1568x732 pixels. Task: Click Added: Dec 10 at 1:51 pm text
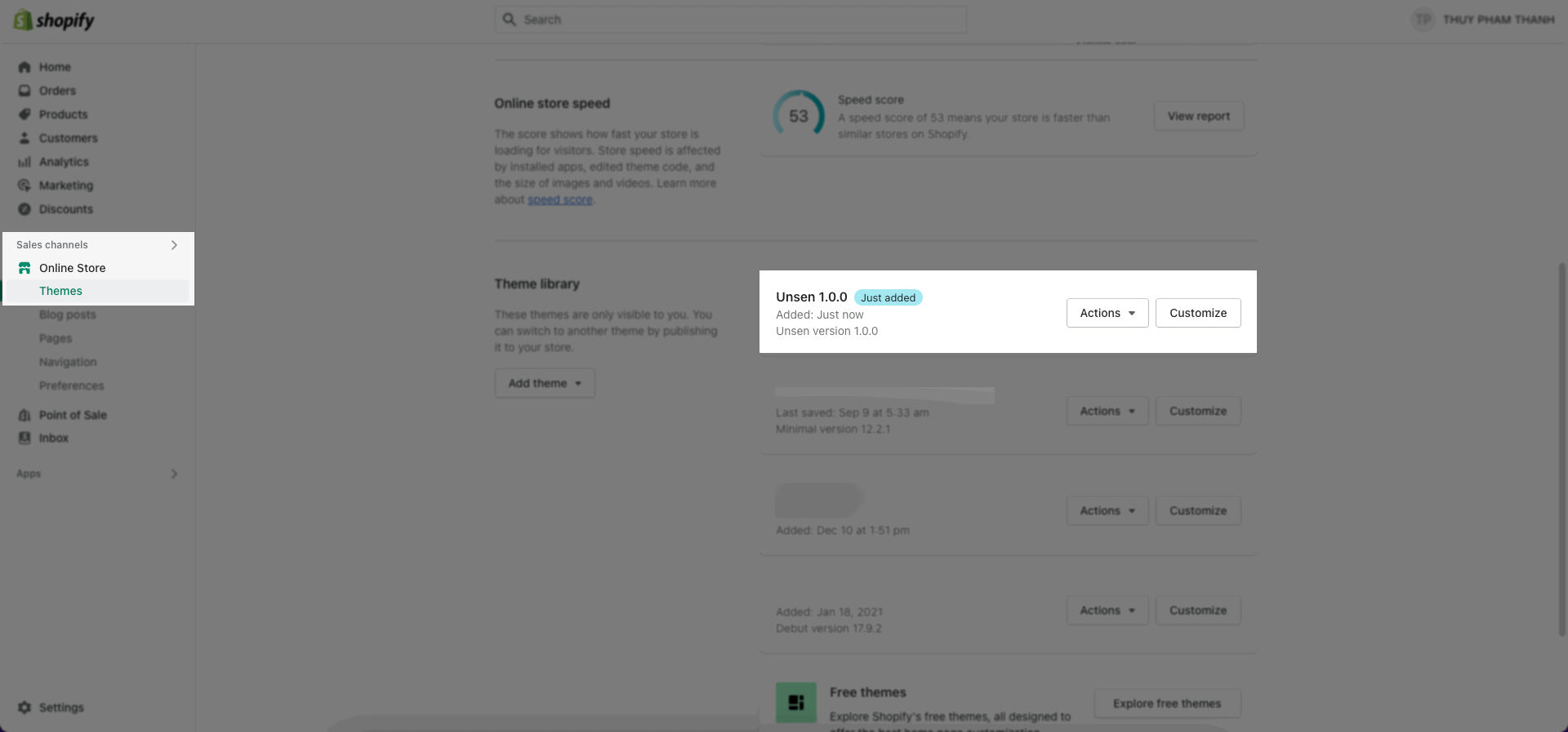point(842,530)
